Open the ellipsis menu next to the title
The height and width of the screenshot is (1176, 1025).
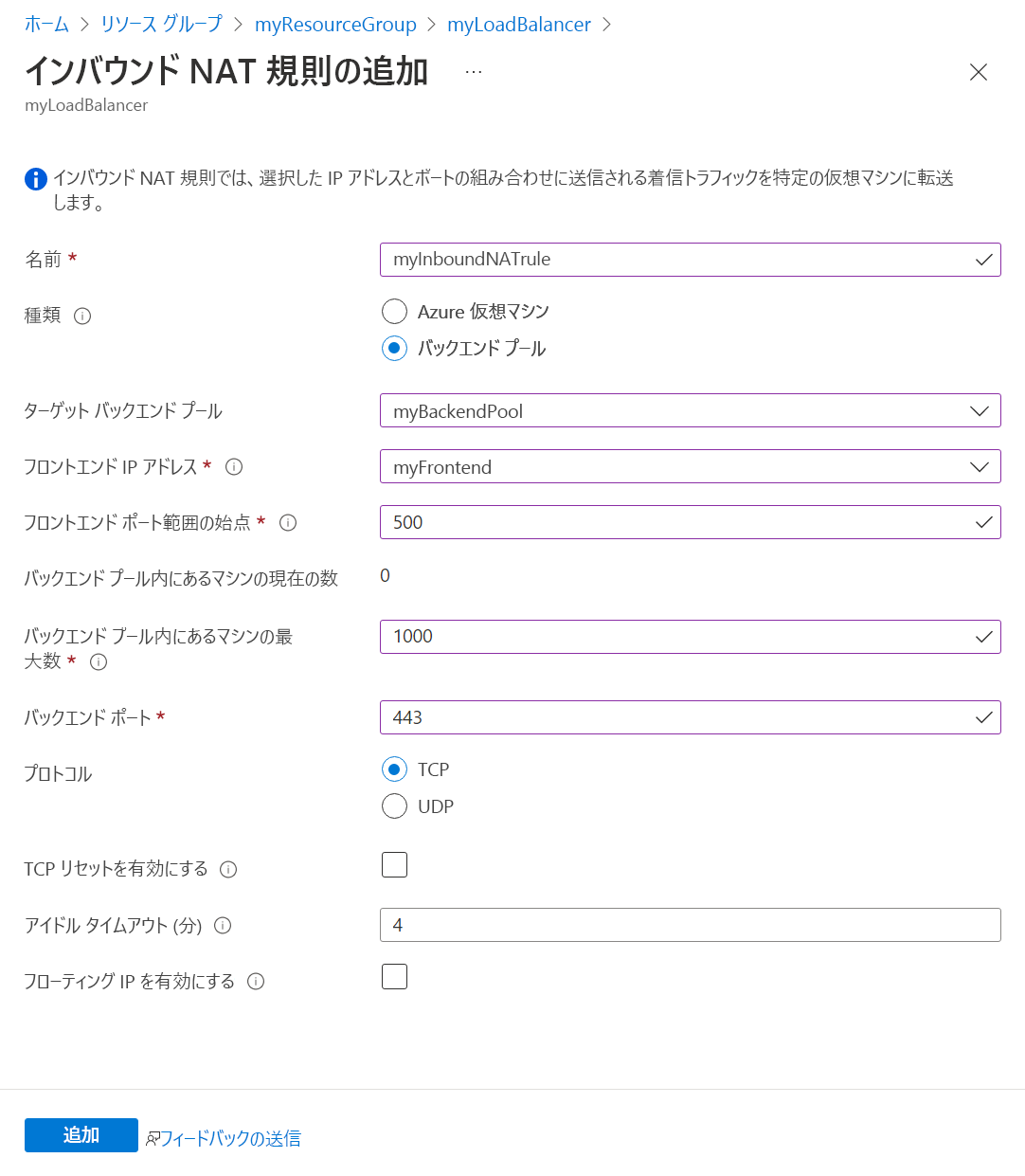(x=472, y=71)
